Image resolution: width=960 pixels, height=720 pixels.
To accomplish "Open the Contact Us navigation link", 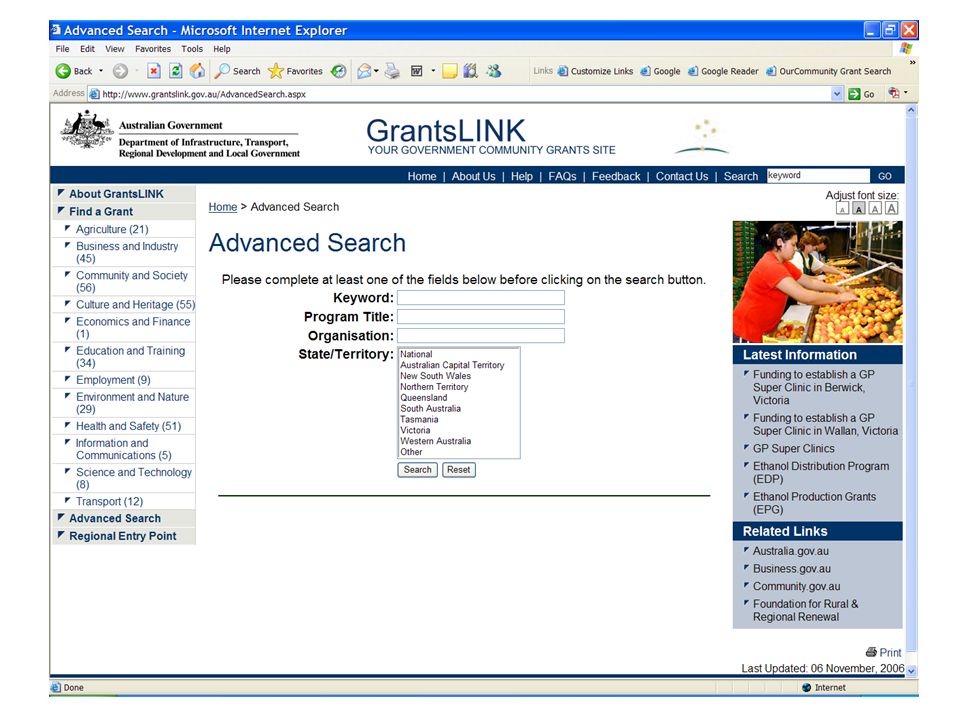I will [x=682, y=176].
